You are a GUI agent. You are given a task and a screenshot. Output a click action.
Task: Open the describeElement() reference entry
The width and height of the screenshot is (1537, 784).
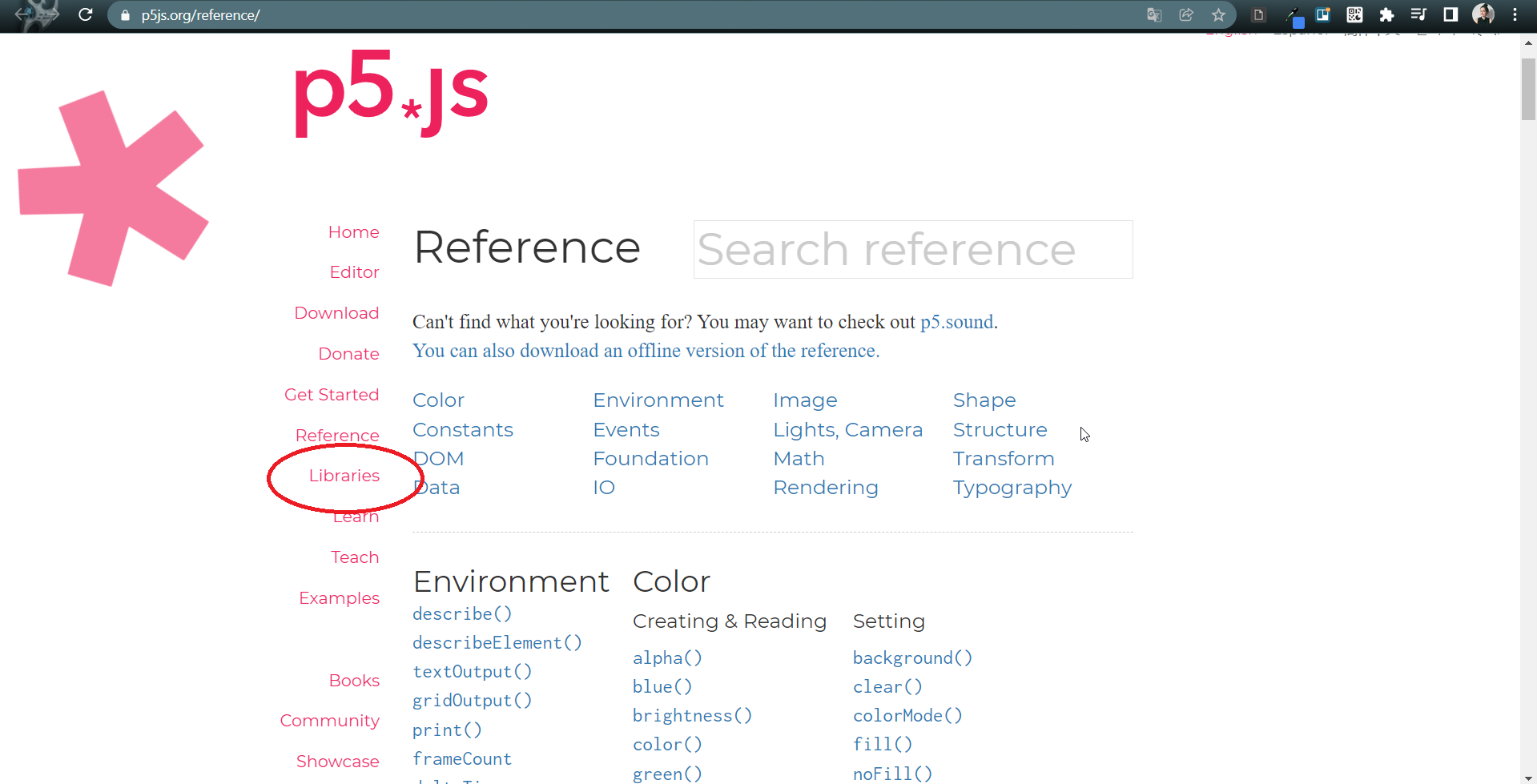pyautogui.click(x=497, y=643)
